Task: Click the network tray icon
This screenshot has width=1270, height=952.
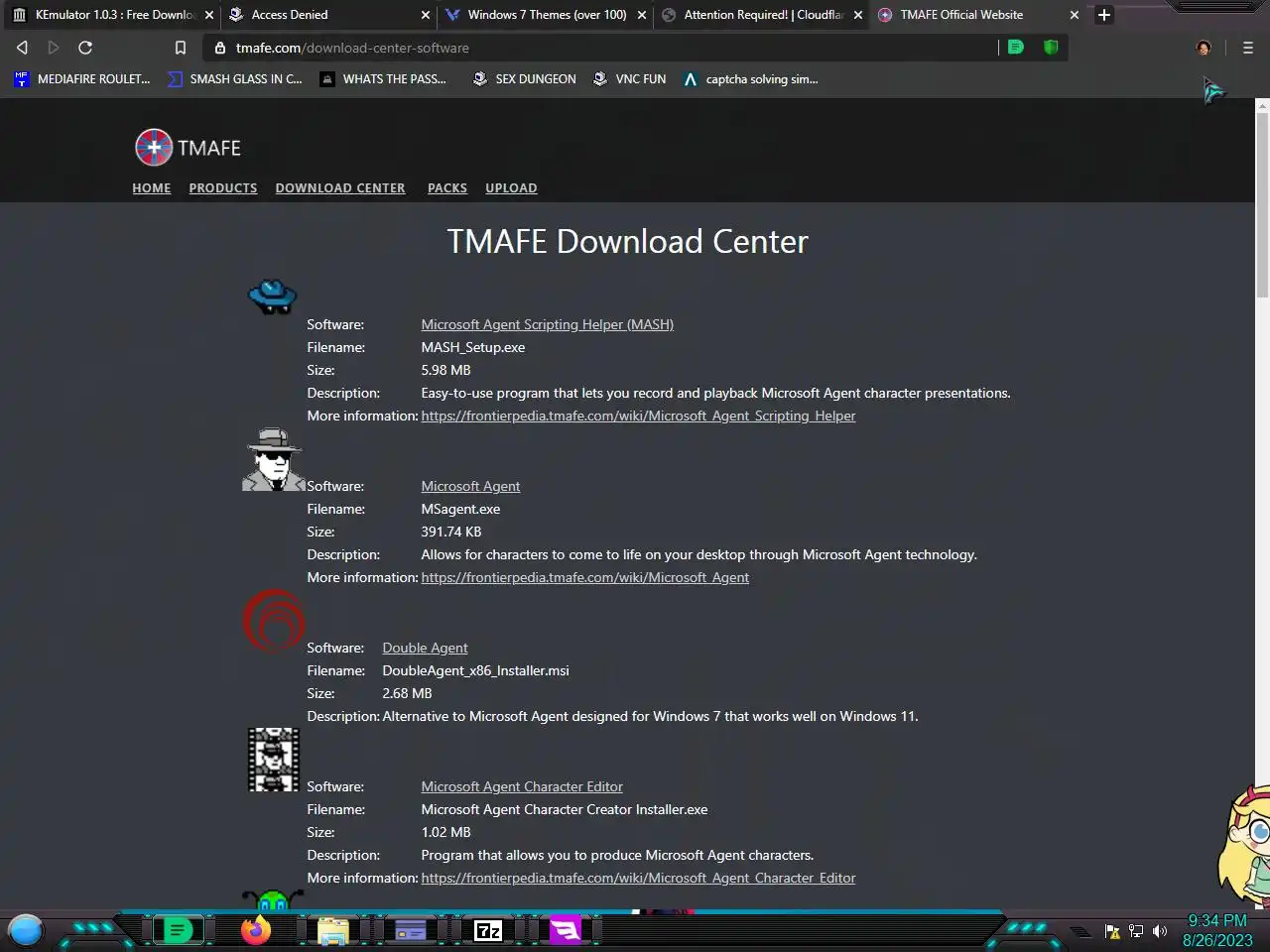Action: (x=1136, y=931)
